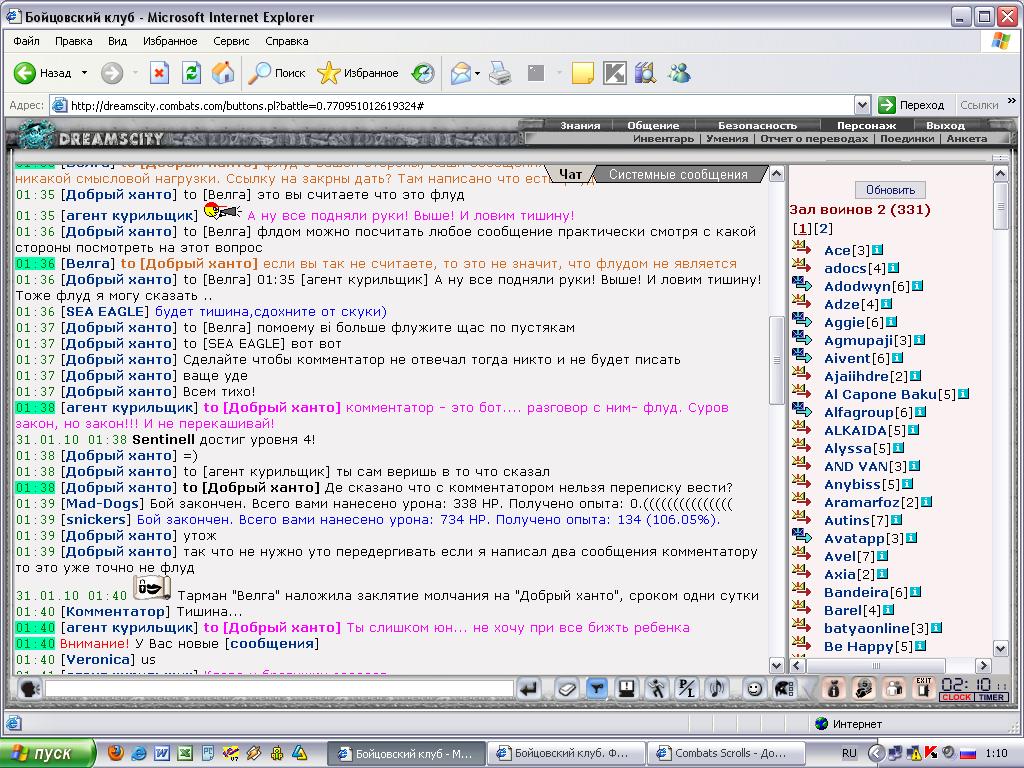Open the Mail button dropdown arrow
The image size is (1024, 768).
478,73
